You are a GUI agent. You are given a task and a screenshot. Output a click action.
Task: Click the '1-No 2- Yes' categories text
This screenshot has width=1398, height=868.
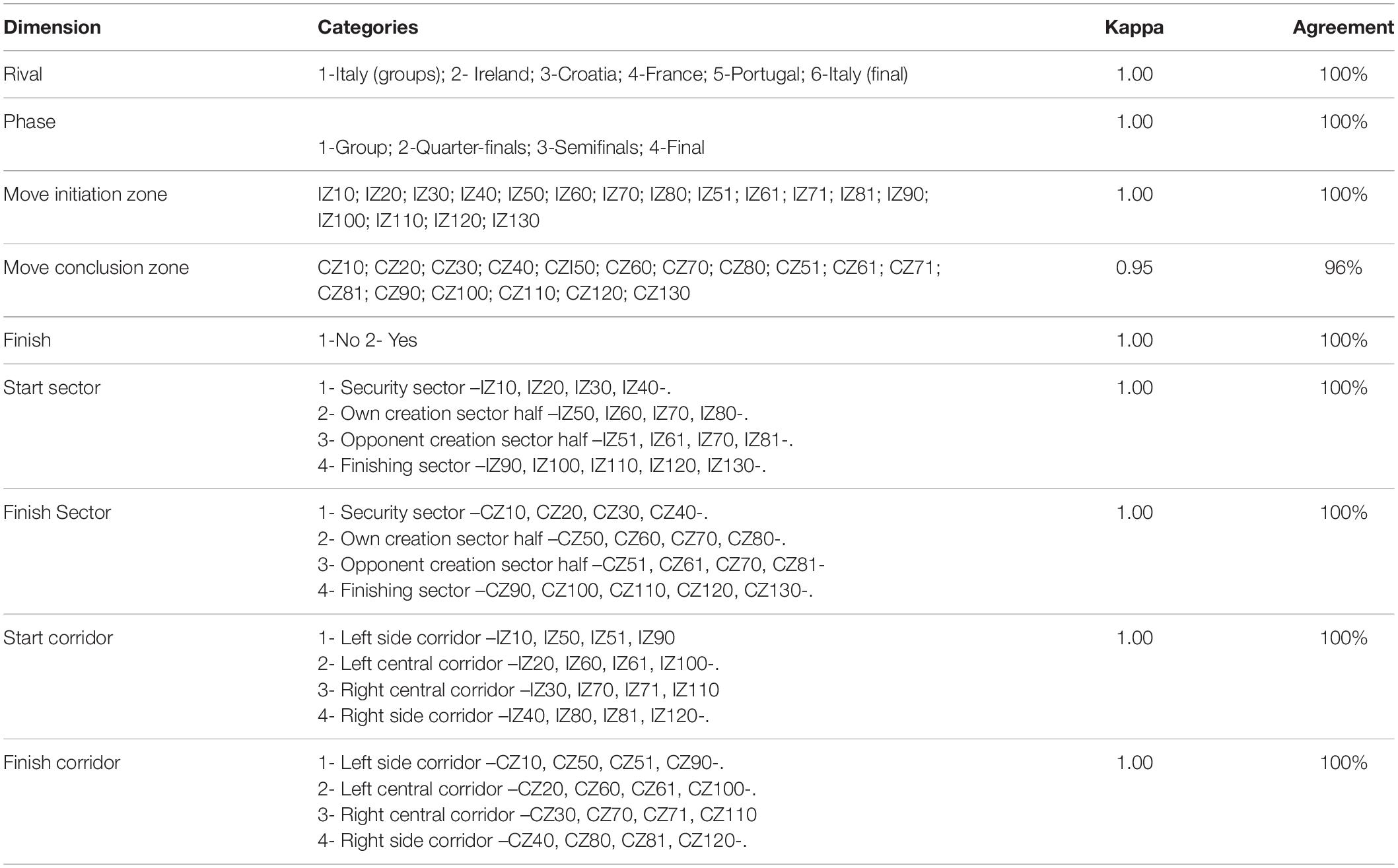point(368,340)
